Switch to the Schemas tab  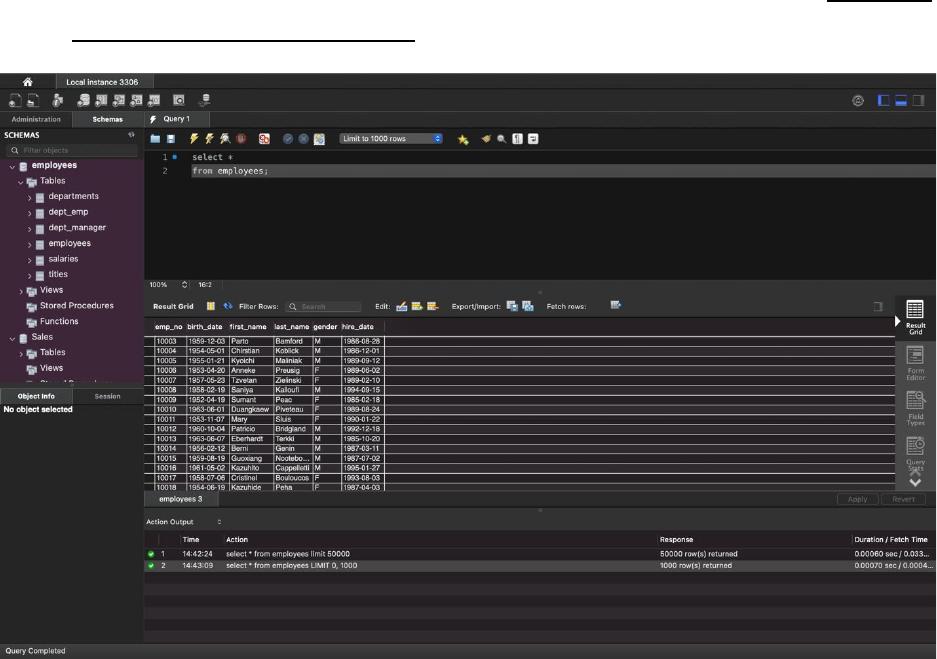108,119
